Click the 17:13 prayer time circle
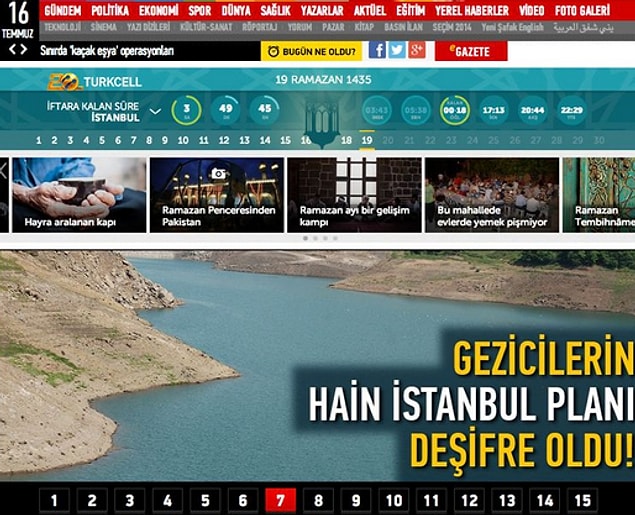635x515 pixels. [494, 110]
